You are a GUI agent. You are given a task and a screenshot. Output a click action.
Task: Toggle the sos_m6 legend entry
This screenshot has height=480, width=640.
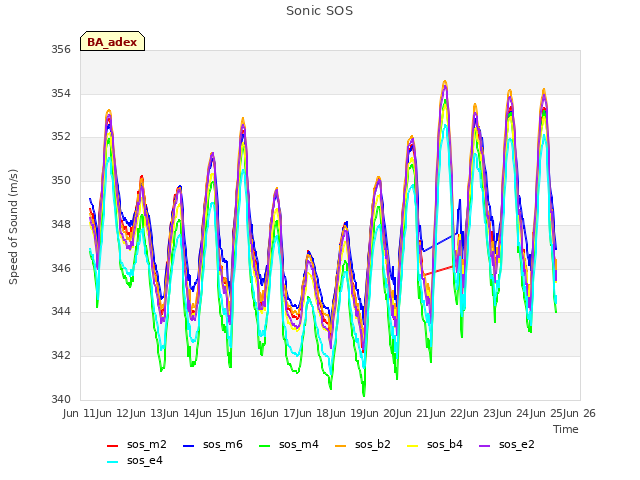[213, 444]
